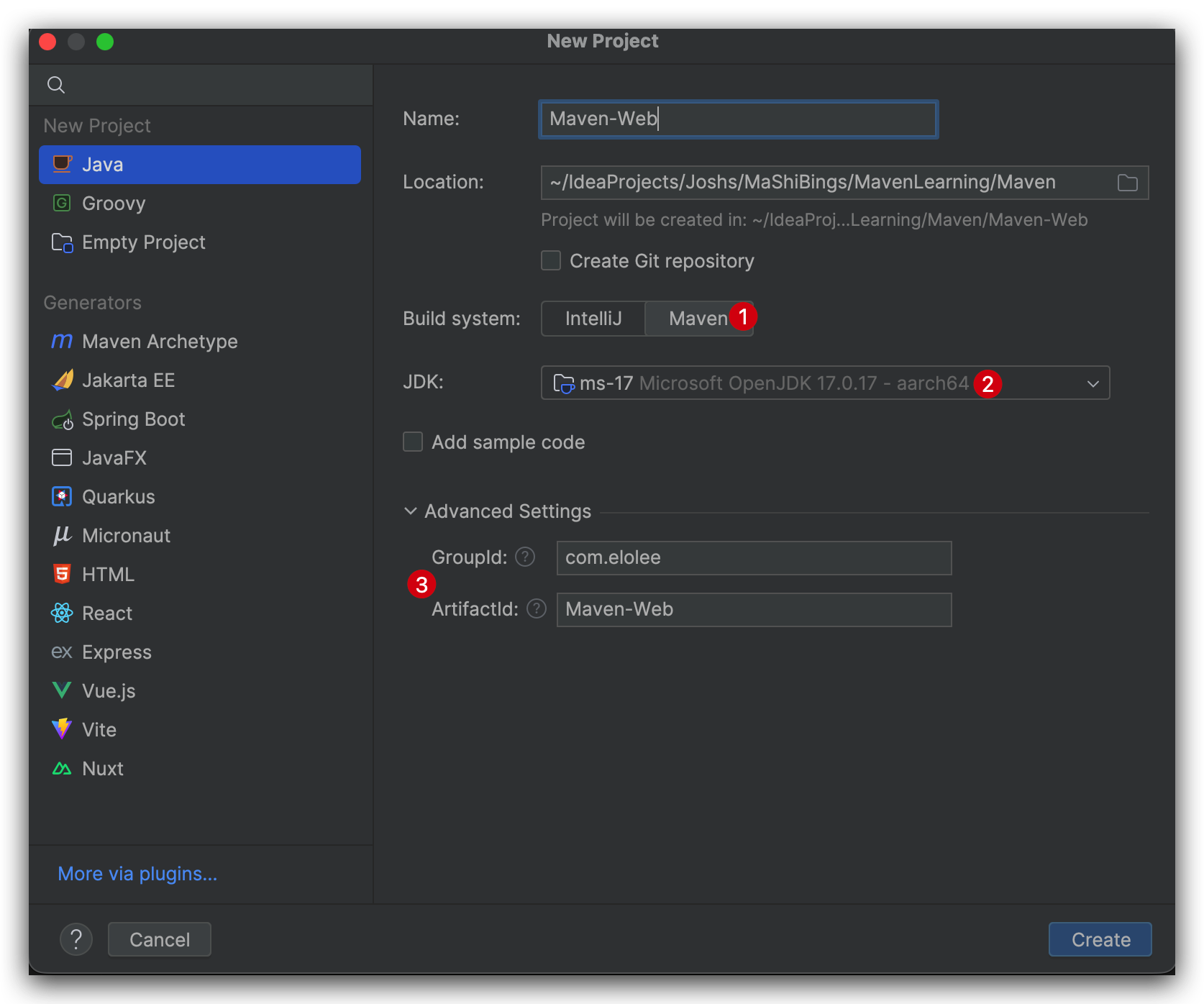
Task: Select Vue.js in generators list
Action: [200, 691]
